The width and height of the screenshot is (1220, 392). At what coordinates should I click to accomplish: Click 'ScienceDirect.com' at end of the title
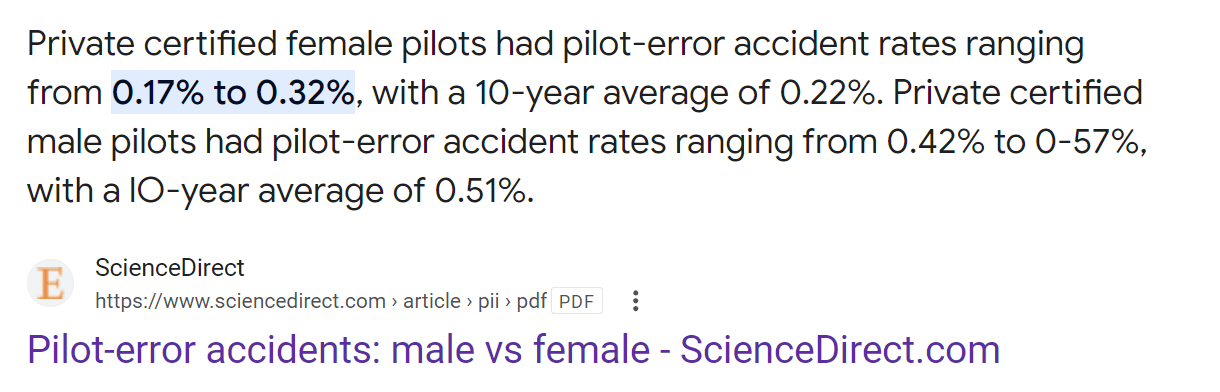840,350
